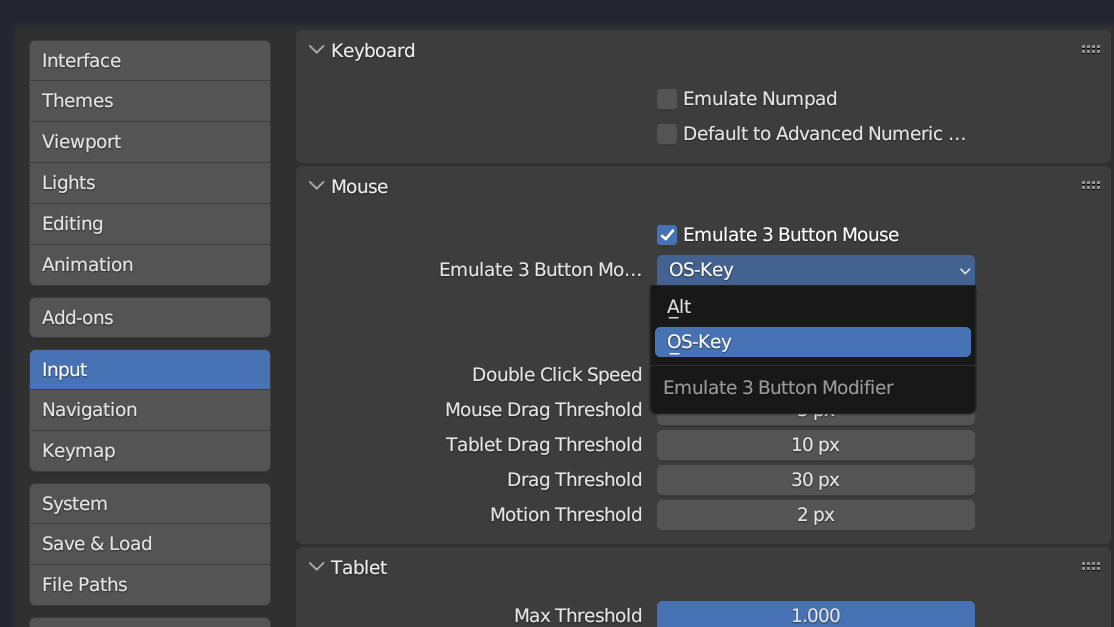Open the Add-ons section
1114x627 pixels.
pyautogui.click(x=150, y=318)
